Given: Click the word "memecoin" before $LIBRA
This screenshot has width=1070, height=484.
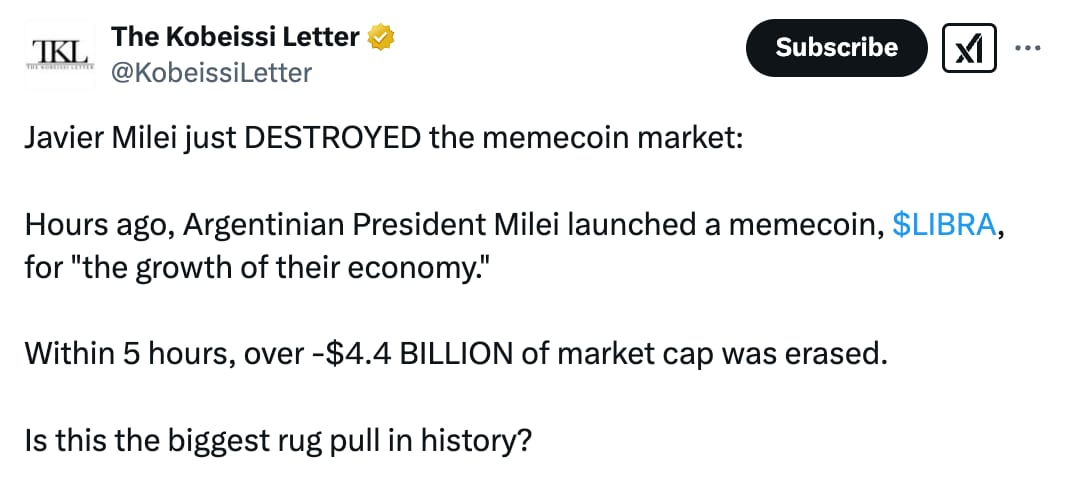Looking at the screenshot, I should click(803, 225).
